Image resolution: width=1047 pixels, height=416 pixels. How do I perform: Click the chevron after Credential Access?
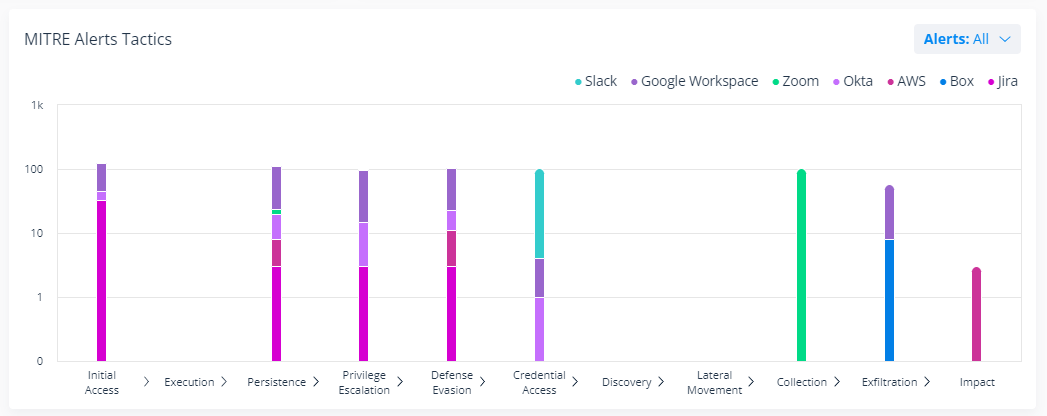pyautogui.click(x=575, y=382)
